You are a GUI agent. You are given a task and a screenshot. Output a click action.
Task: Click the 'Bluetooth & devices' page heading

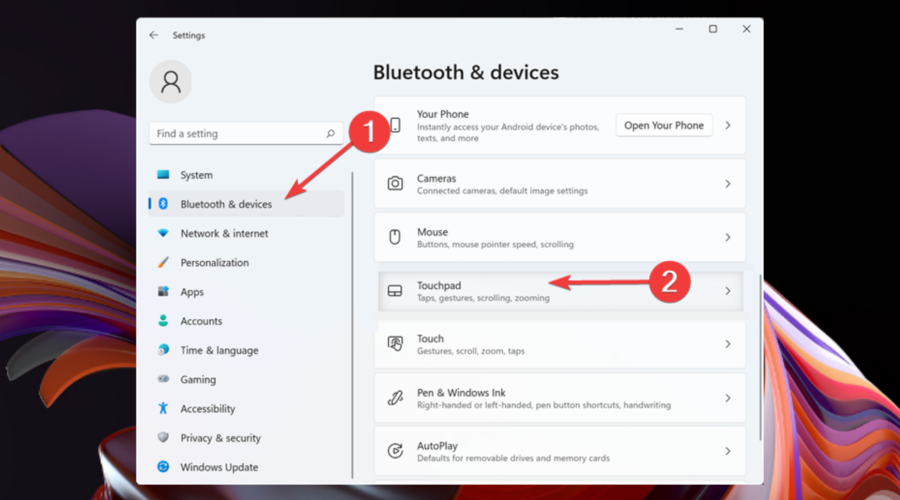click(465, 72)
